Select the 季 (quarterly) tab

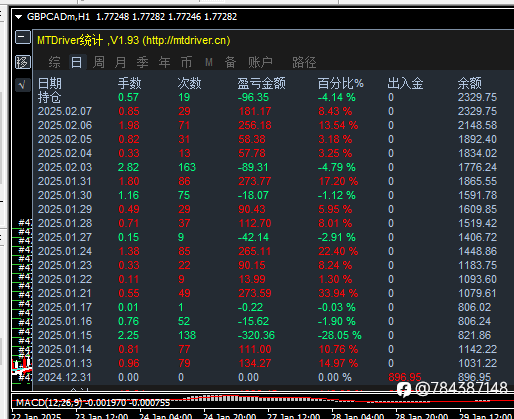[142, 62]
